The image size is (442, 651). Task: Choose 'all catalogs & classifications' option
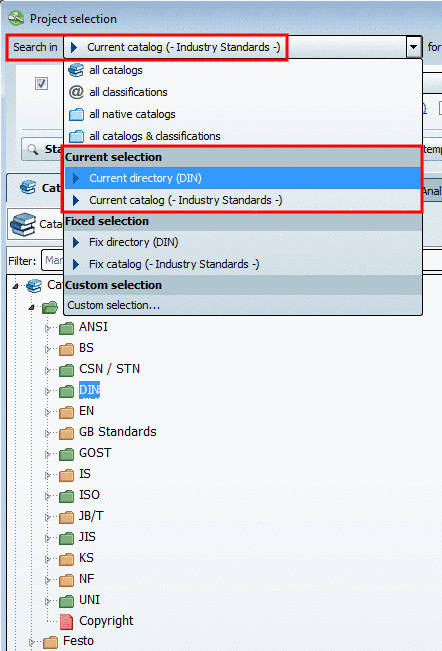(x=243, y=136)
